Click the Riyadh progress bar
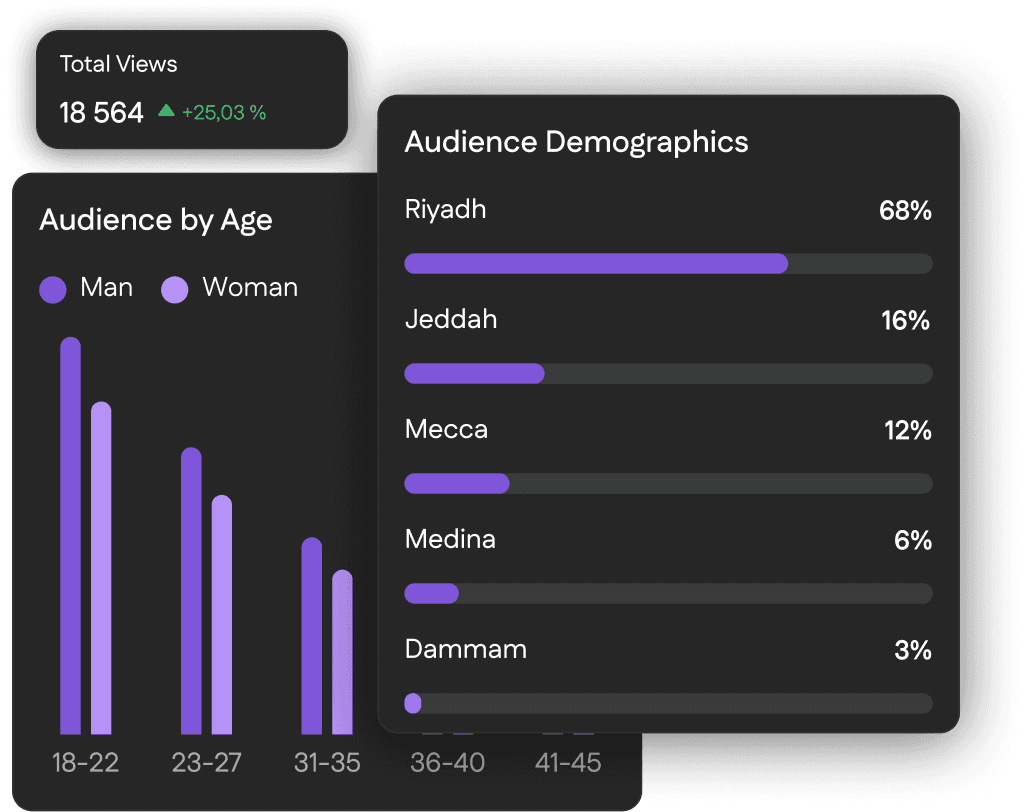 pos(668,264)
